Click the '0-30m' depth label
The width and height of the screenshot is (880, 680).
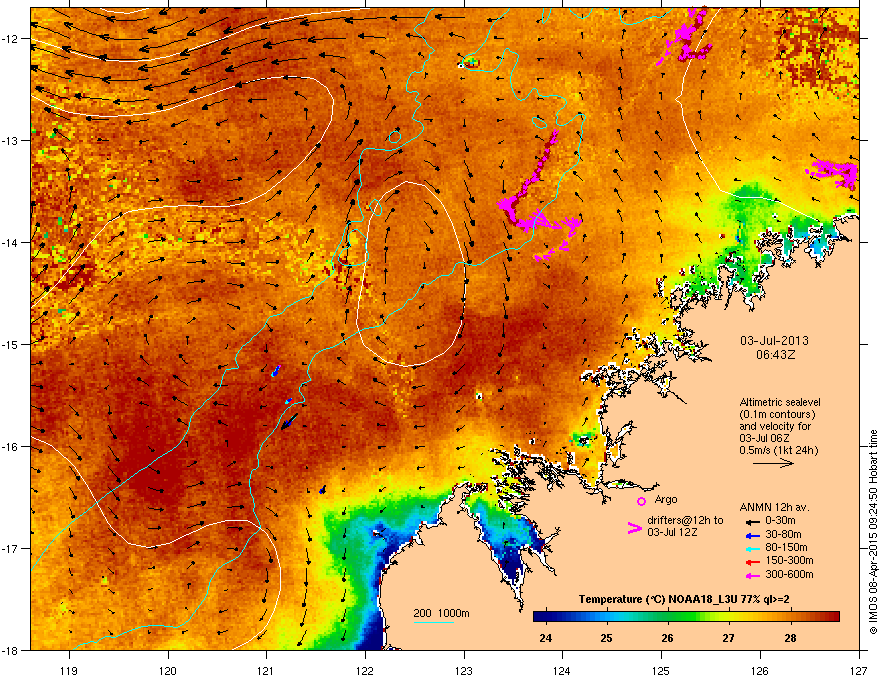(x=781, y=521)
